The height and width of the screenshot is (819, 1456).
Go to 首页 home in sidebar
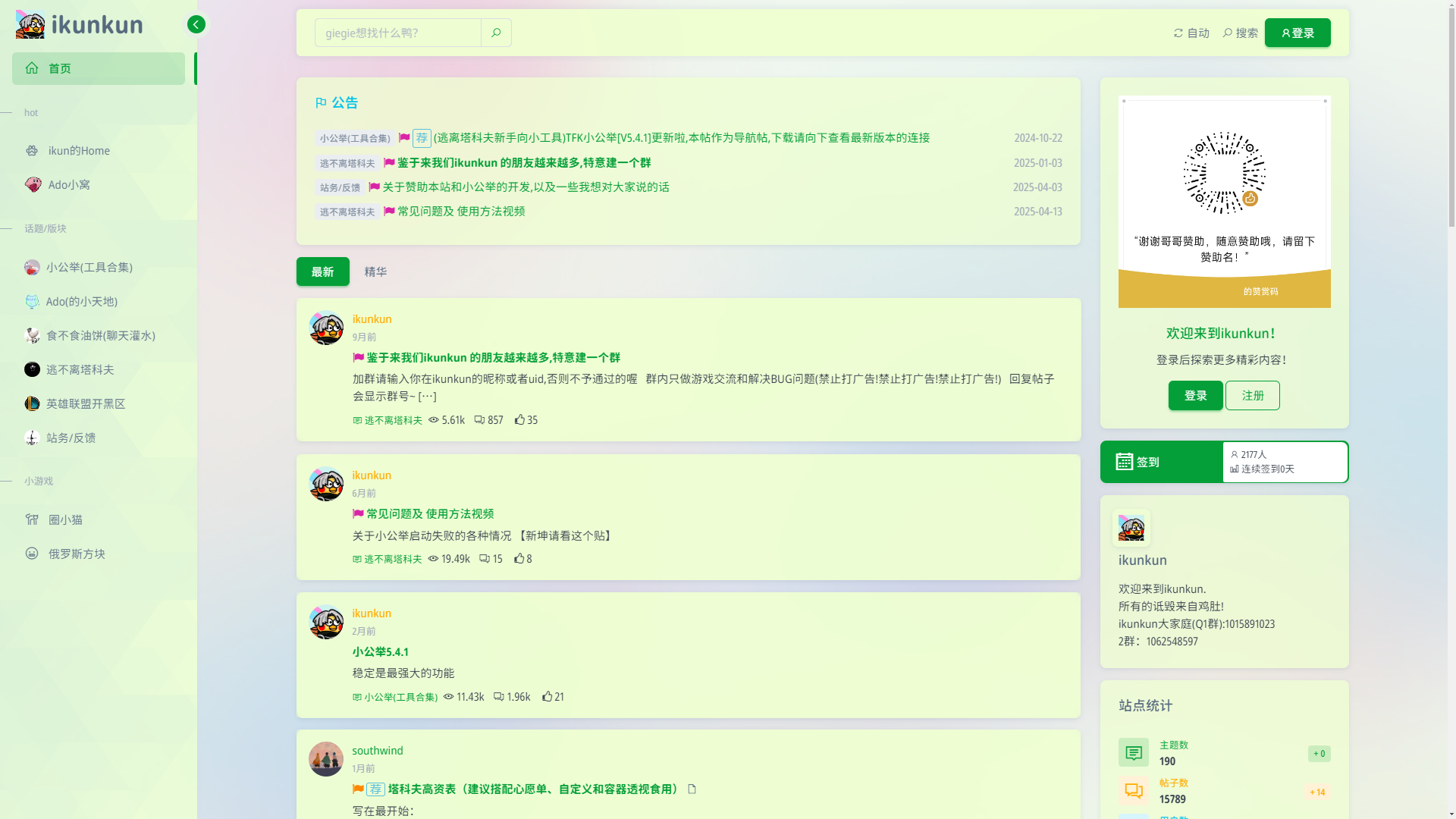(x=99, y=68)
